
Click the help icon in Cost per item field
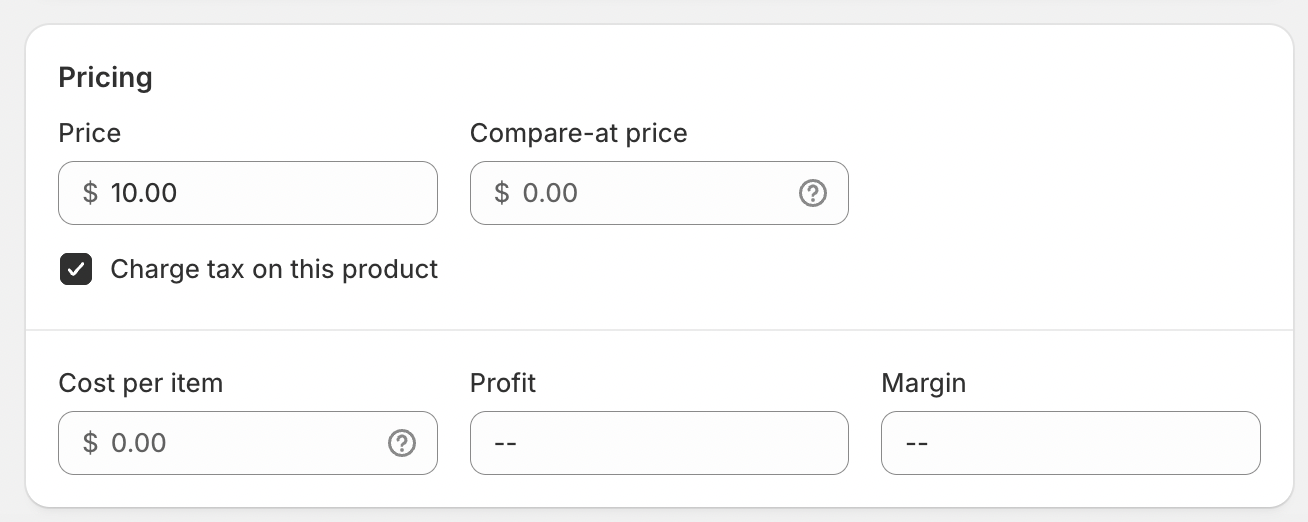point(402,443)
